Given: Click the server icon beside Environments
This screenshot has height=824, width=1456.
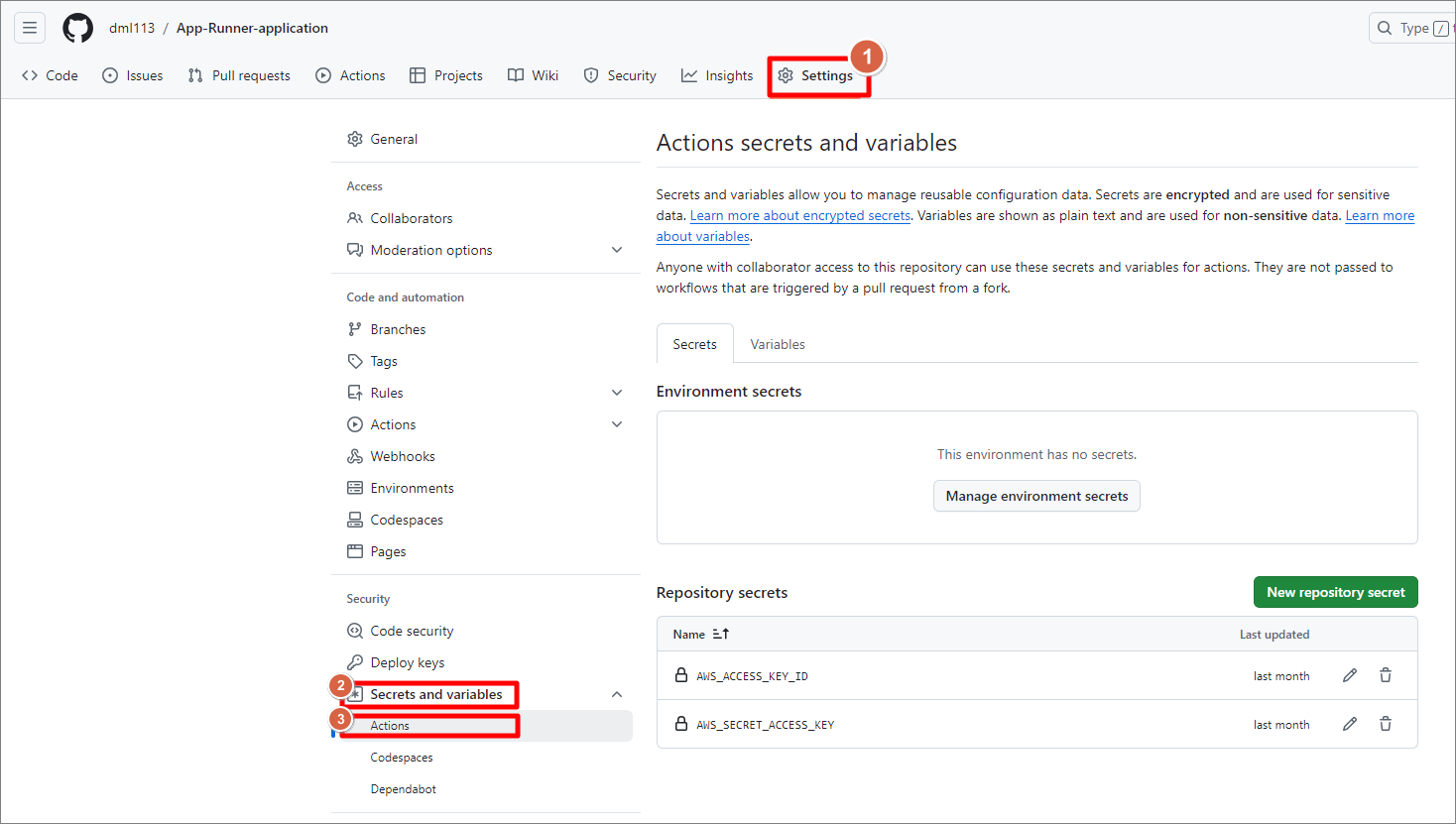Looking at the screenshot, I should [355, 488].
